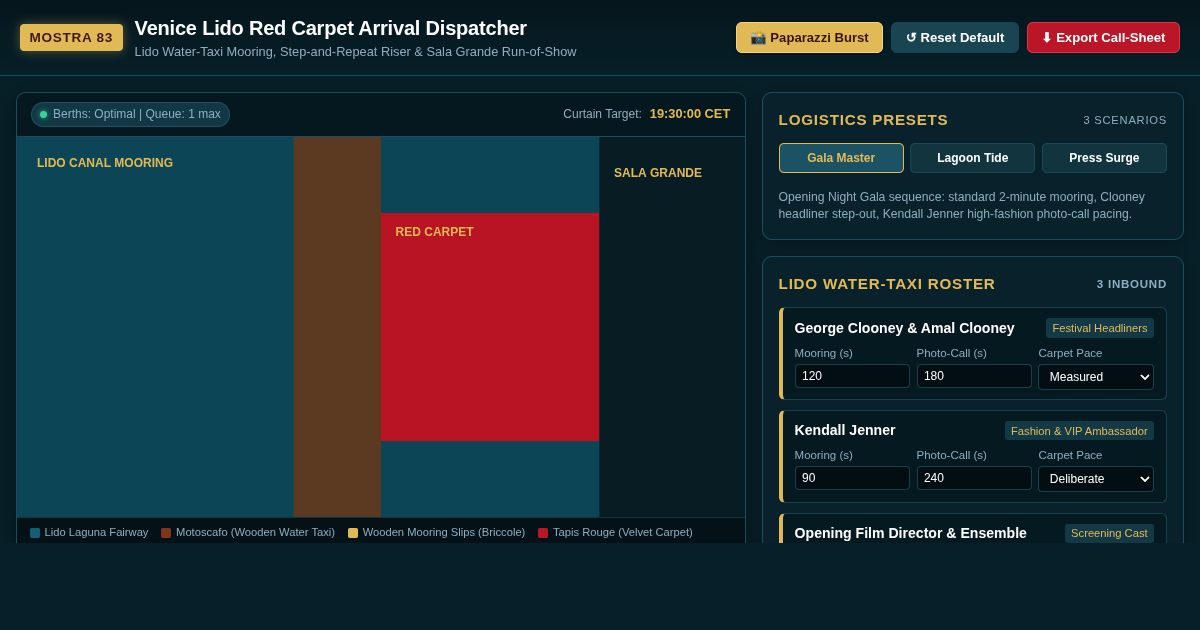The width and height of the screenshot is (1200, 630).
Task: Open Carpet Pace dropdown showing Measured
Action: click(x=1096, y=377)
